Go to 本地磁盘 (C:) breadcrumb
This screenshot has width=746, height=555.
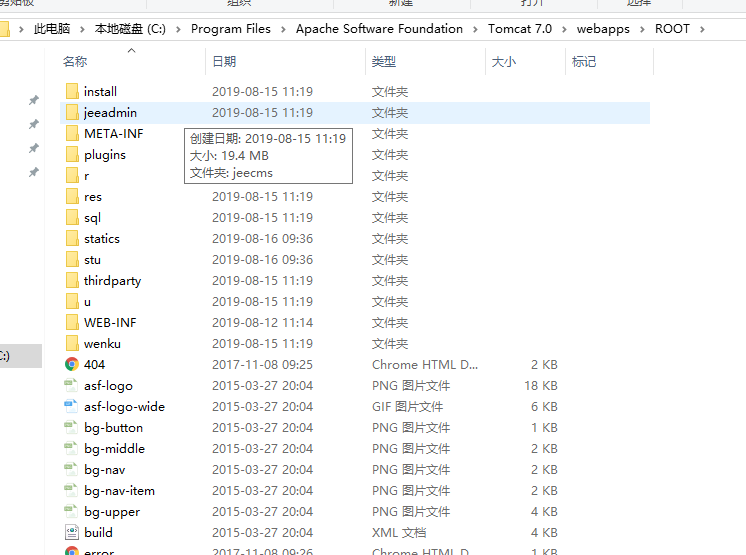click(130, 29)
